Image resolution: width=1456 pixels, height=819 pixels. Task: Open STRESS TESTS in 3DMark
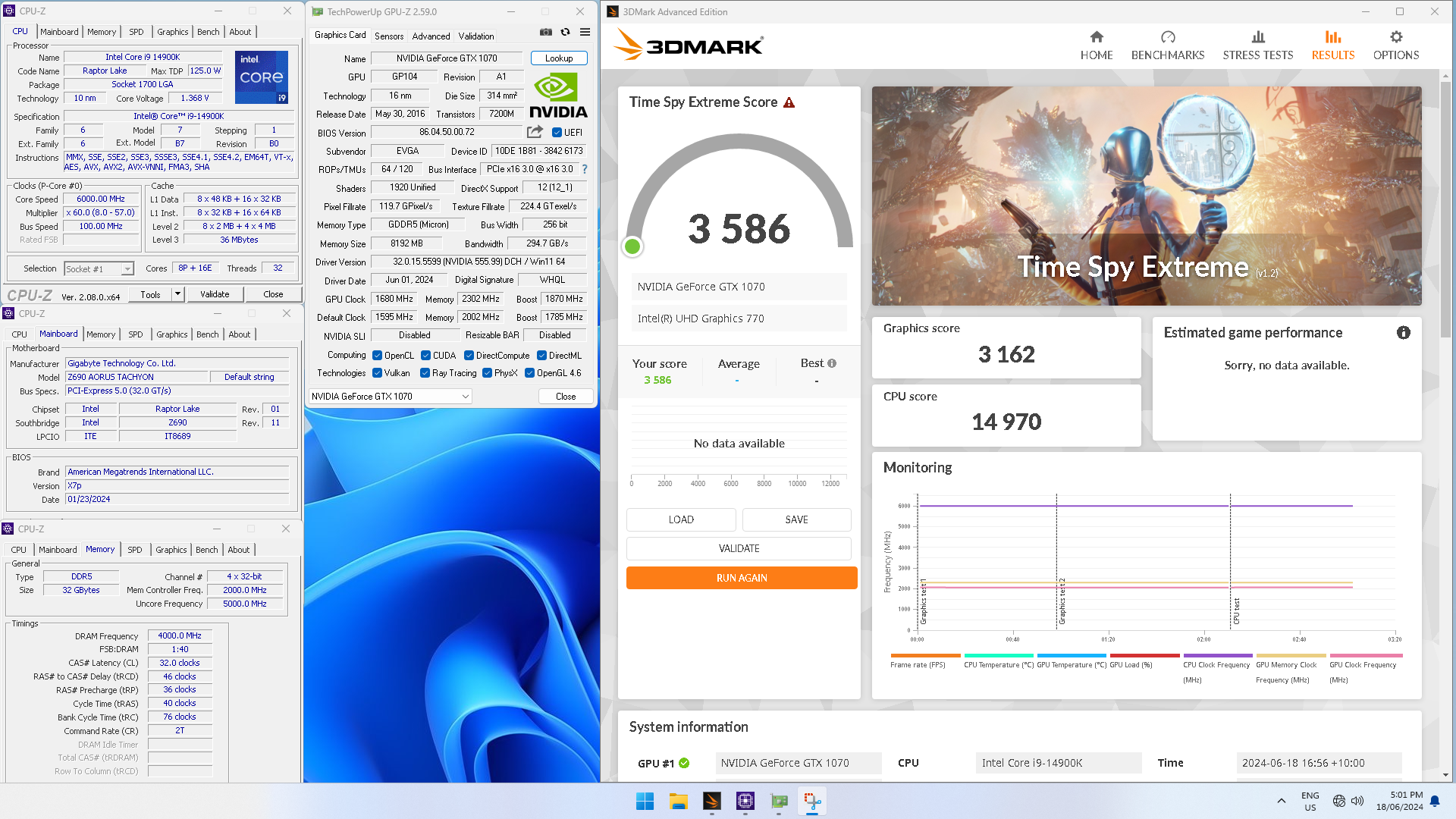[1258, 45]
